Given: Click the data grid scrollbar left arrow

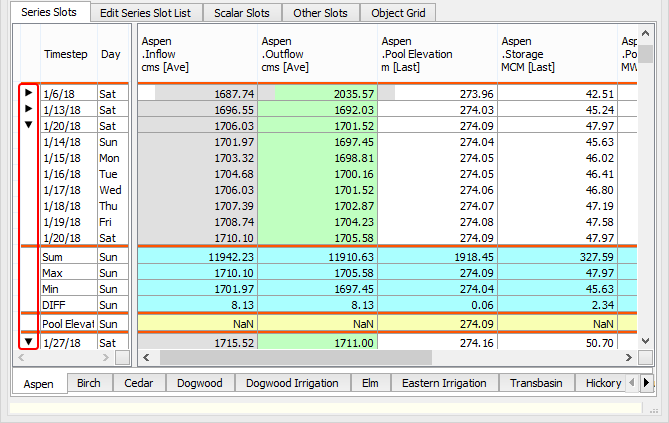Looking at the screenshot, I should pyautogui.click(x=145, y=357).
